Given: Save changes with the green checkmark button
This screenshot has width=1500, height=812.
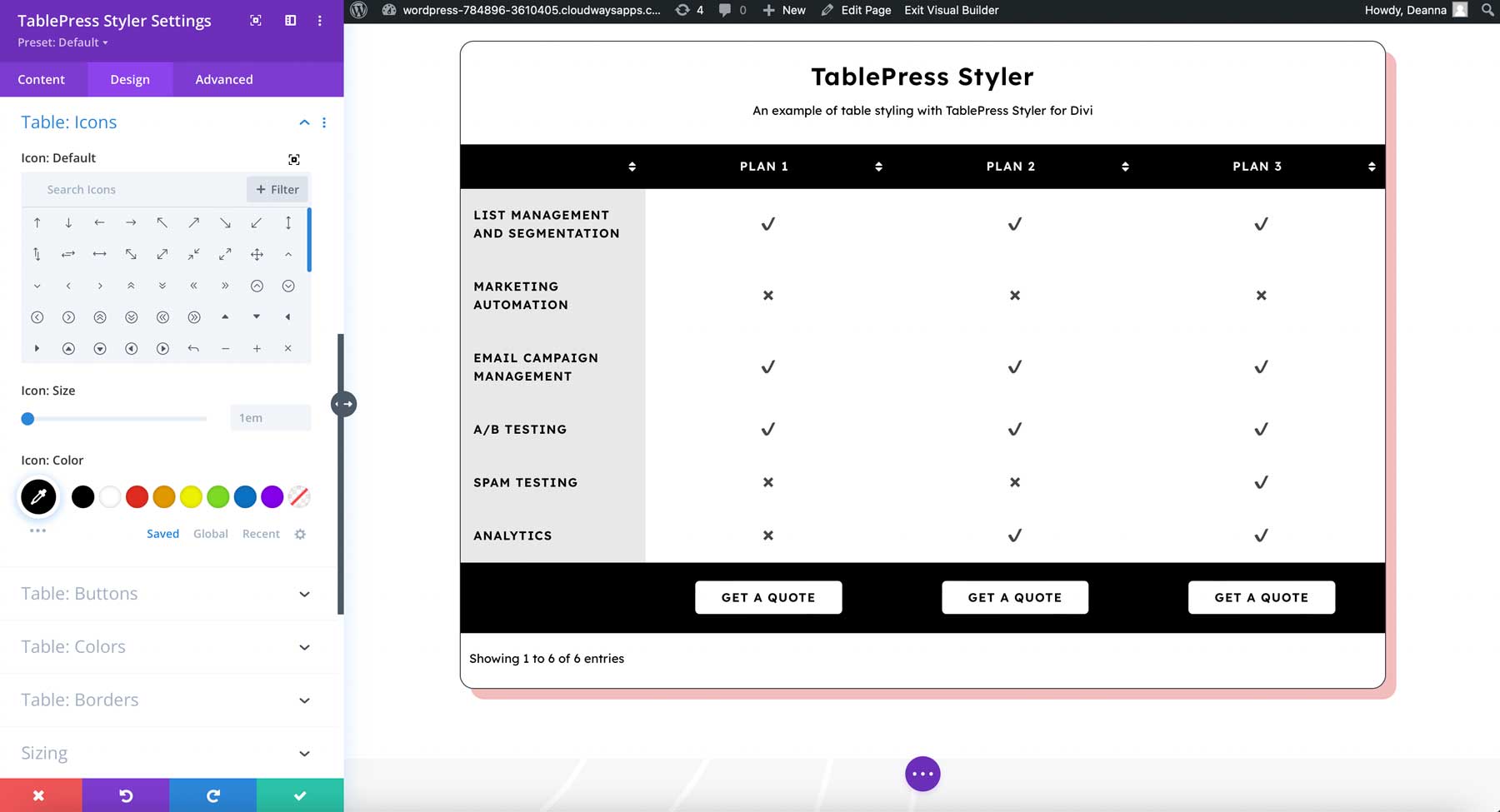Looking at the screenshot, I should [x=300, y=795].
